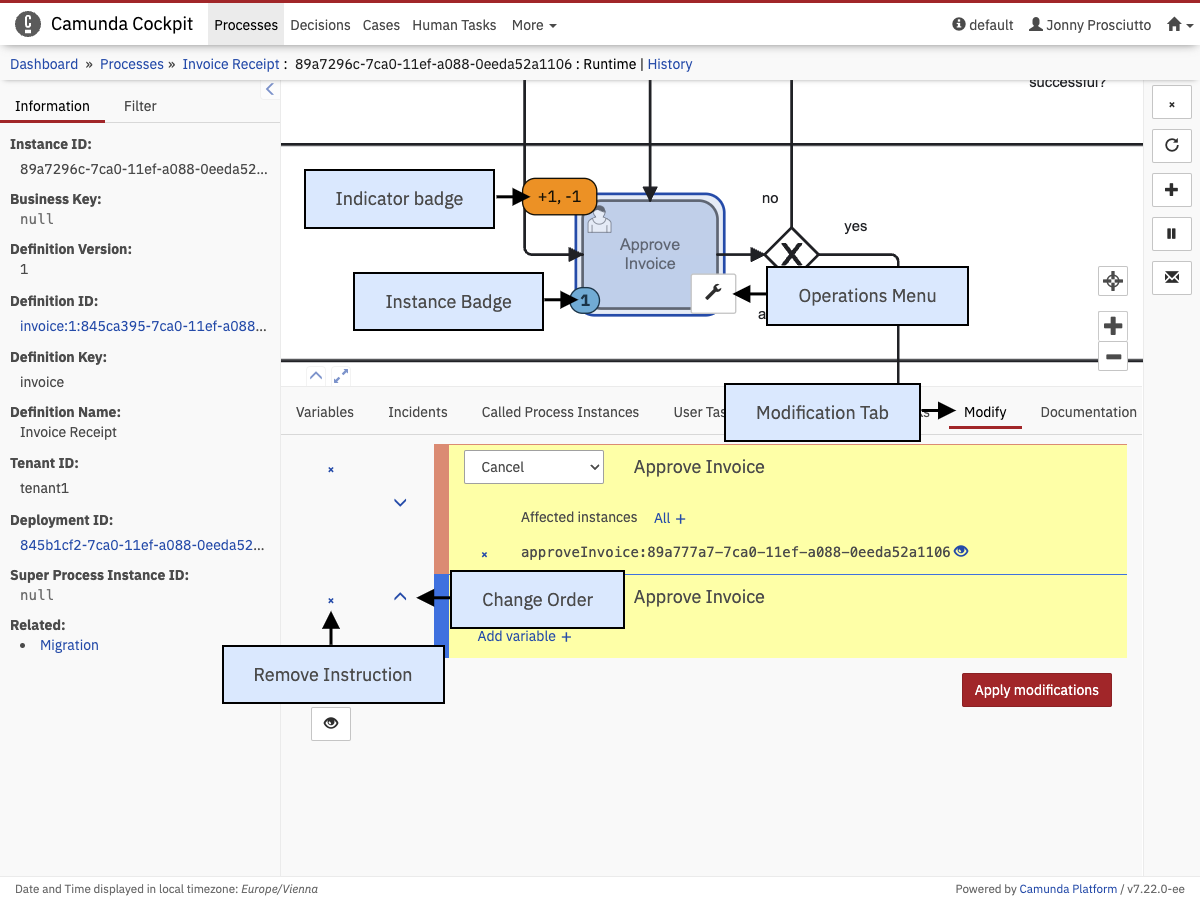Open the Migration related link
Image resolution: width=1200 pixels, height=900 pixels.
pyautogui.click(x=69, y=645)
